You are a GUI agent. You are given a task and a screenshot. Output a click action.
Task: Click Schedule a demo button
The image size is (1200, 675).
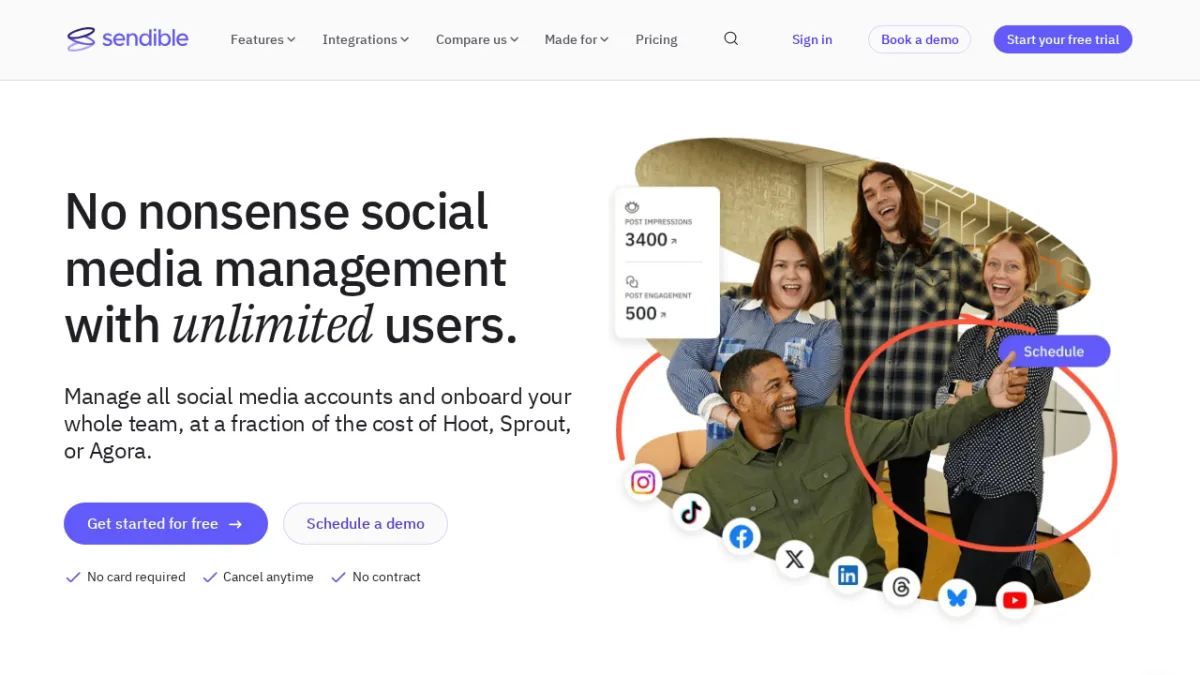pos(365,523)
